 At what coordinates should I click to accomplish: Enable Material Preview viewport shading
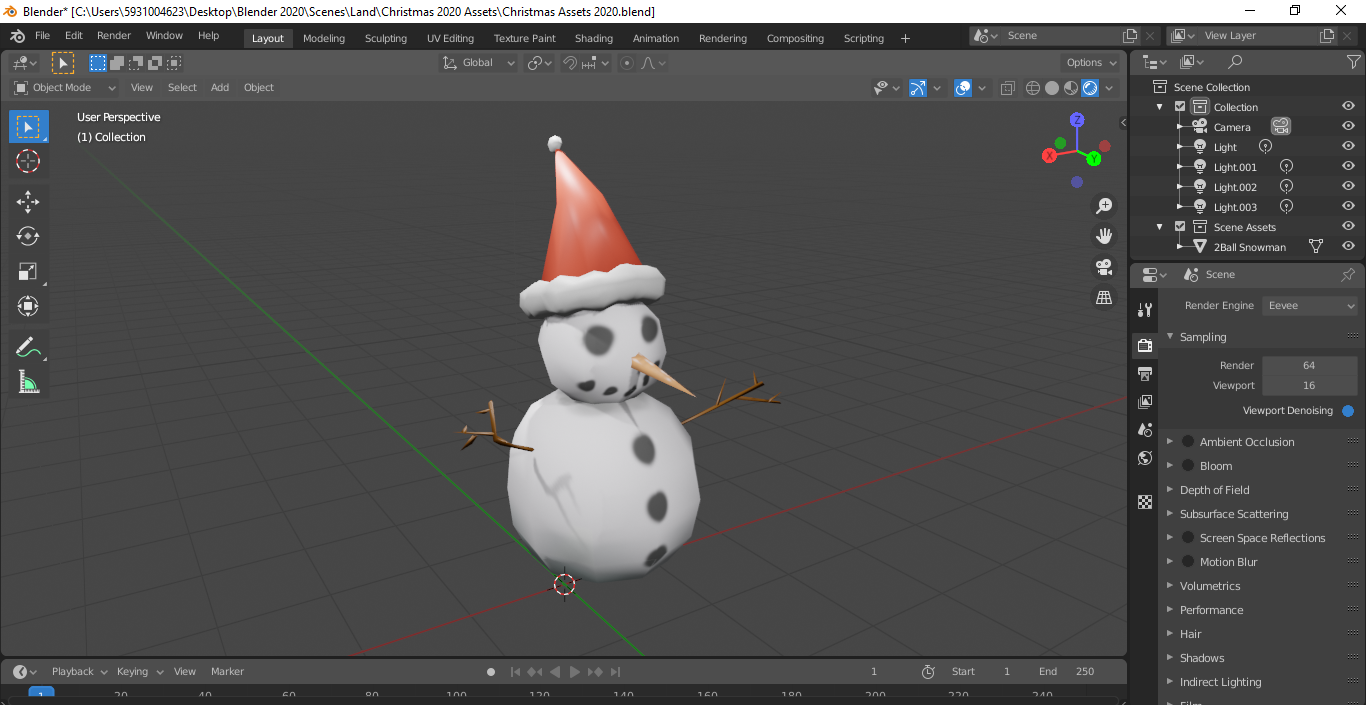point(1069,87)
